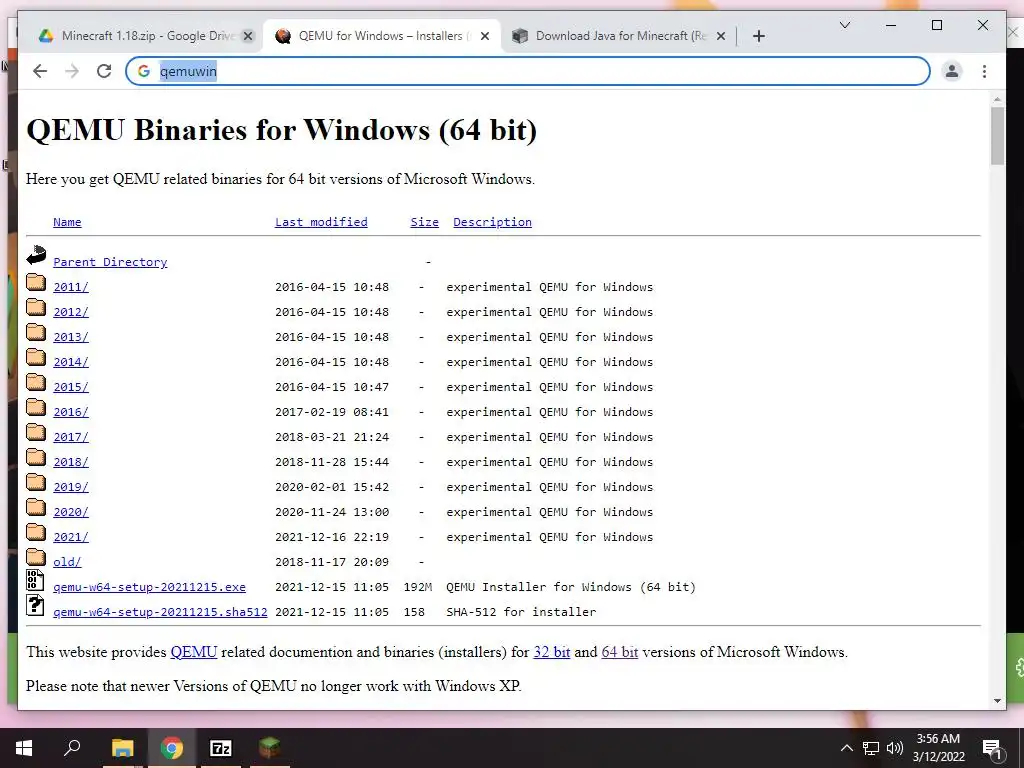Open the 2020/ folder link
The width and height of the screenshot is (1024, 768).
click(x=71, y=512)
